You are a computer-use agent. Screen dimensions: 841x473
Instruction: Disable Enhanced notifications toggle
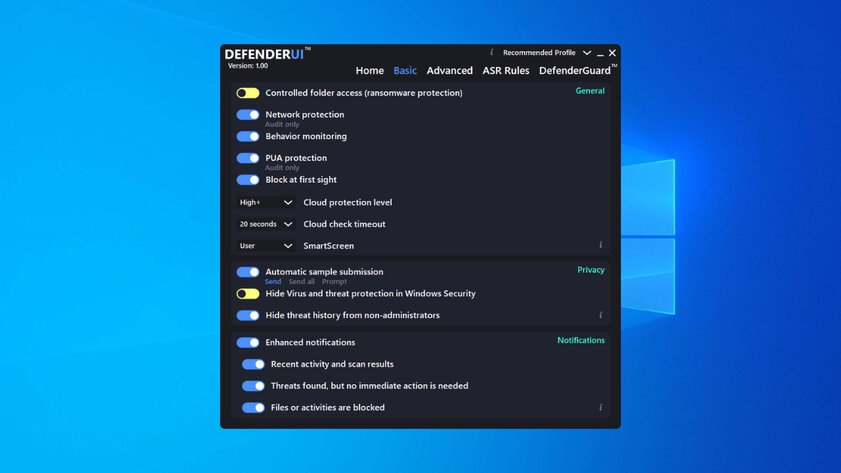(248, 343)
